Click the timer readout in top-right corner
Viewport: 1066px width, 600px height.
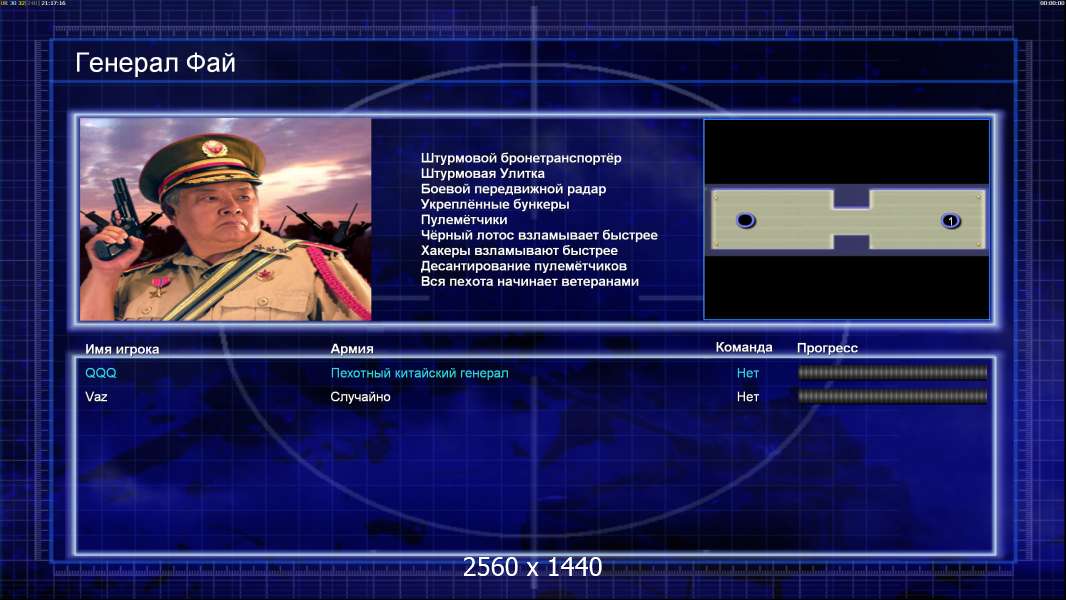(x=1052, y=3)
